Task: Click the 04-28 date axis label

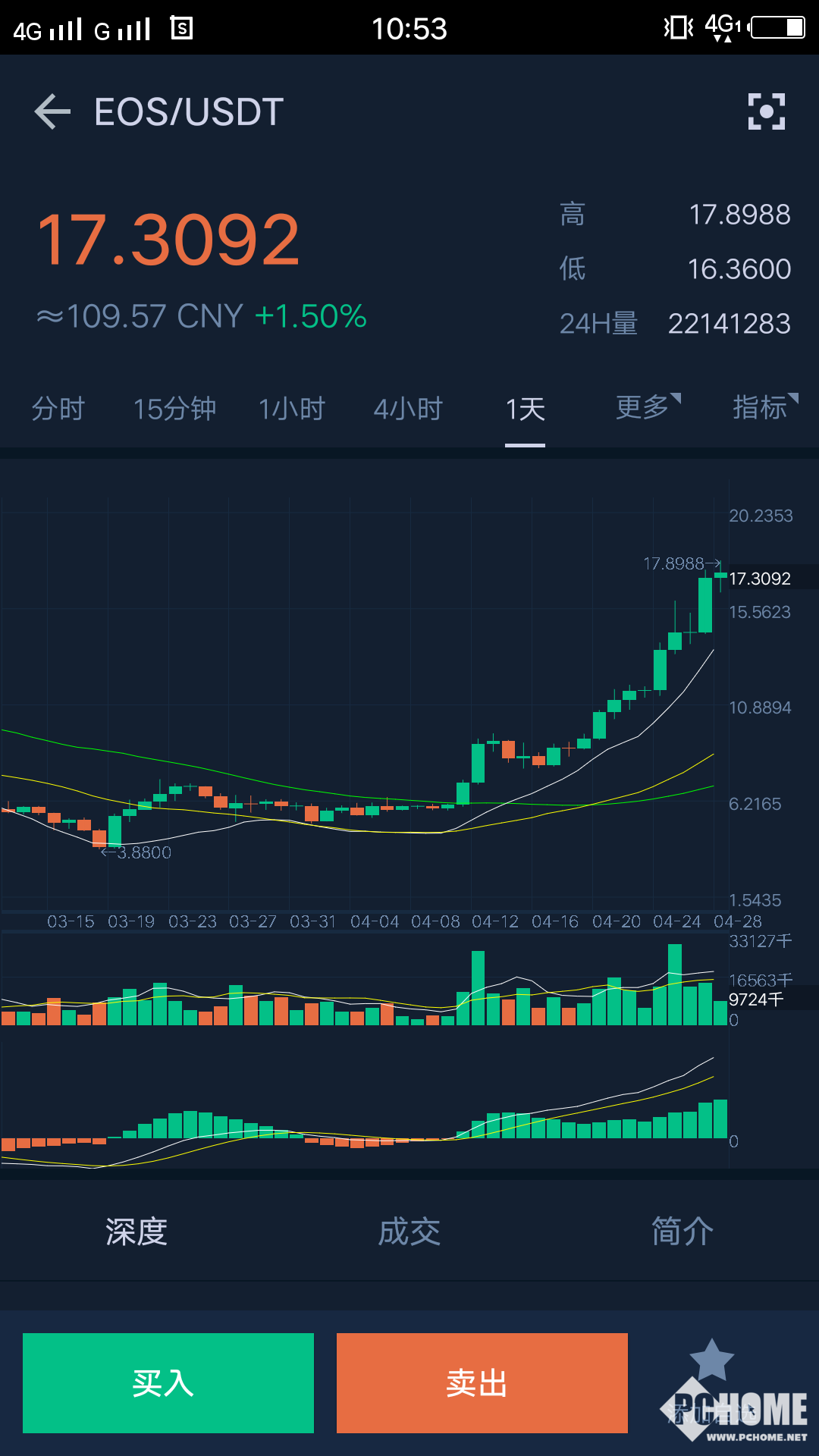Action: point(738,921)
